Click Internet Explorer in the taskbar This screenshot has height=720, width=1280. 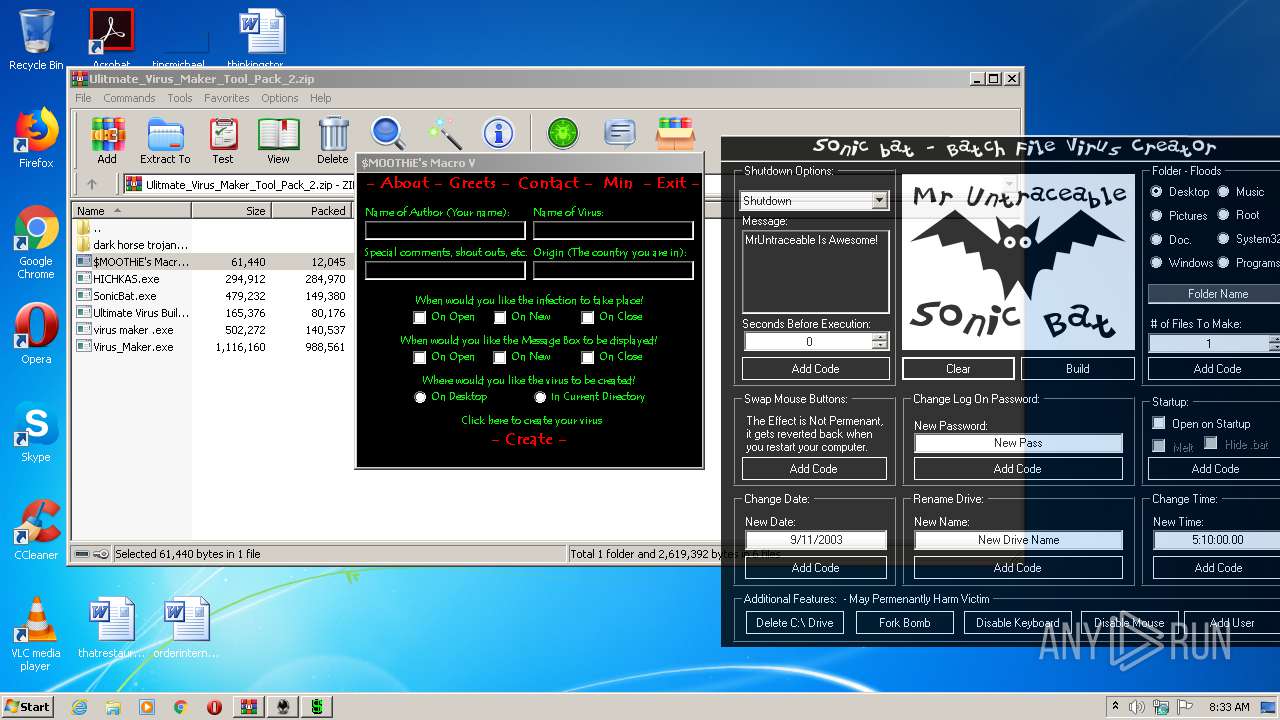pos(79,707)
